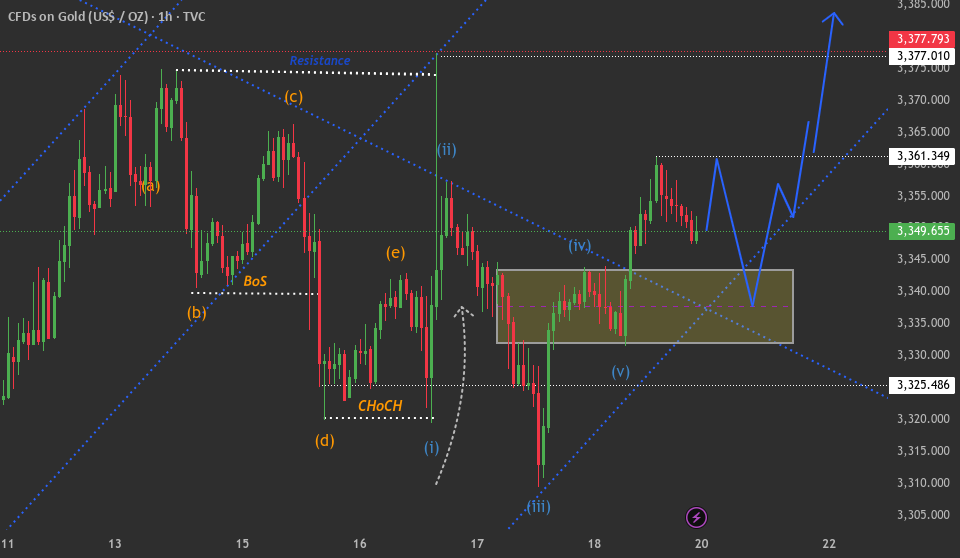Select the Resistance text annotation
This screenshot has width=960, height=558.
pos(320,61)
